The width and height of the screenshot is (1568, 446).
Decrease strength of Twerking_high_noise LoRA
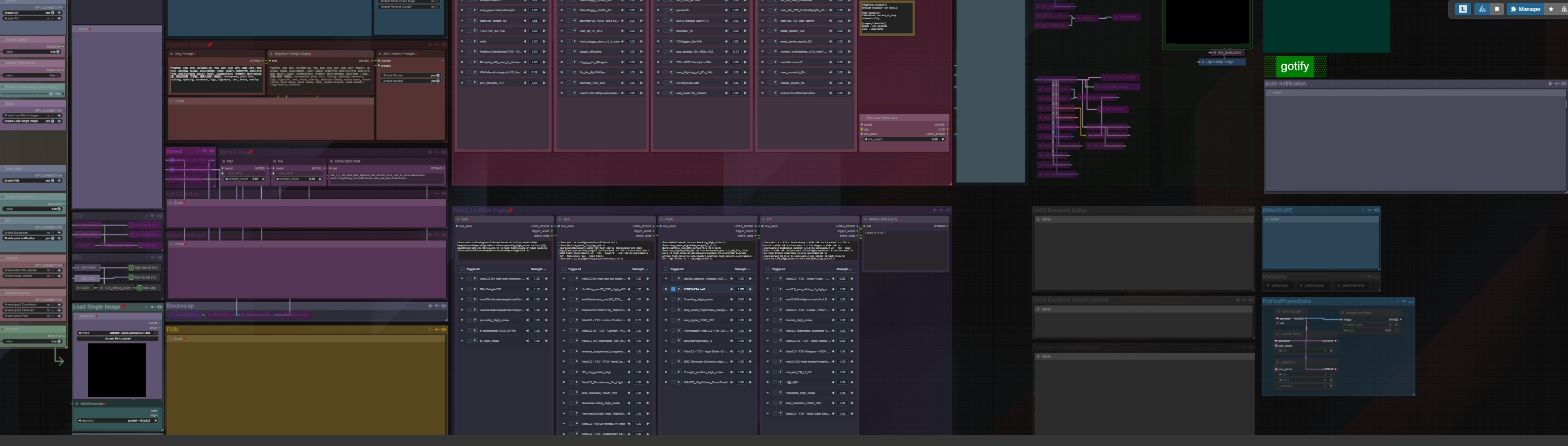[x=731, y=299]
